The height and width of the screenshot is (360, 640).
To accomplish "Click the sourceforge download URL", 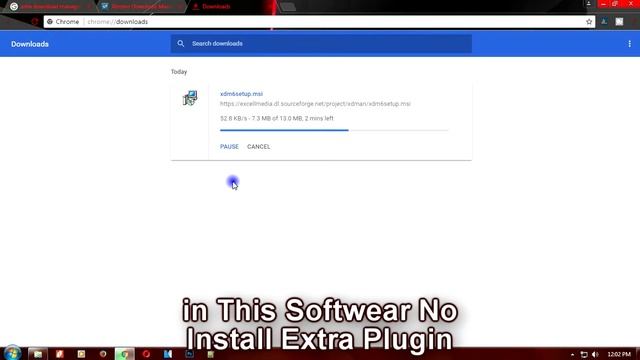I will pyautogui.click(x=315, y=104).
